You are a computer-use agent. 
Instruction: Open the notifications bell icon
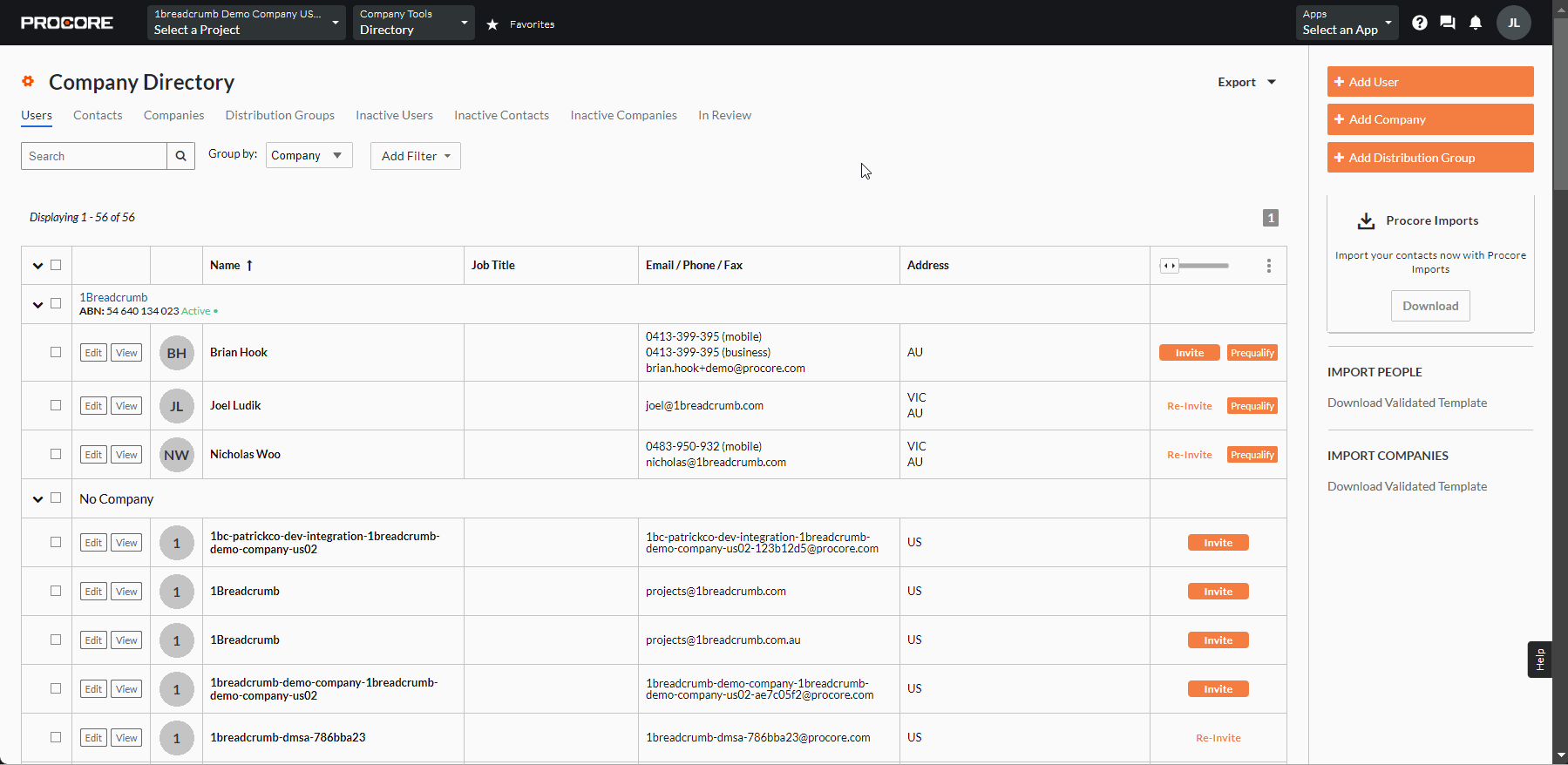pos(1475,23)
